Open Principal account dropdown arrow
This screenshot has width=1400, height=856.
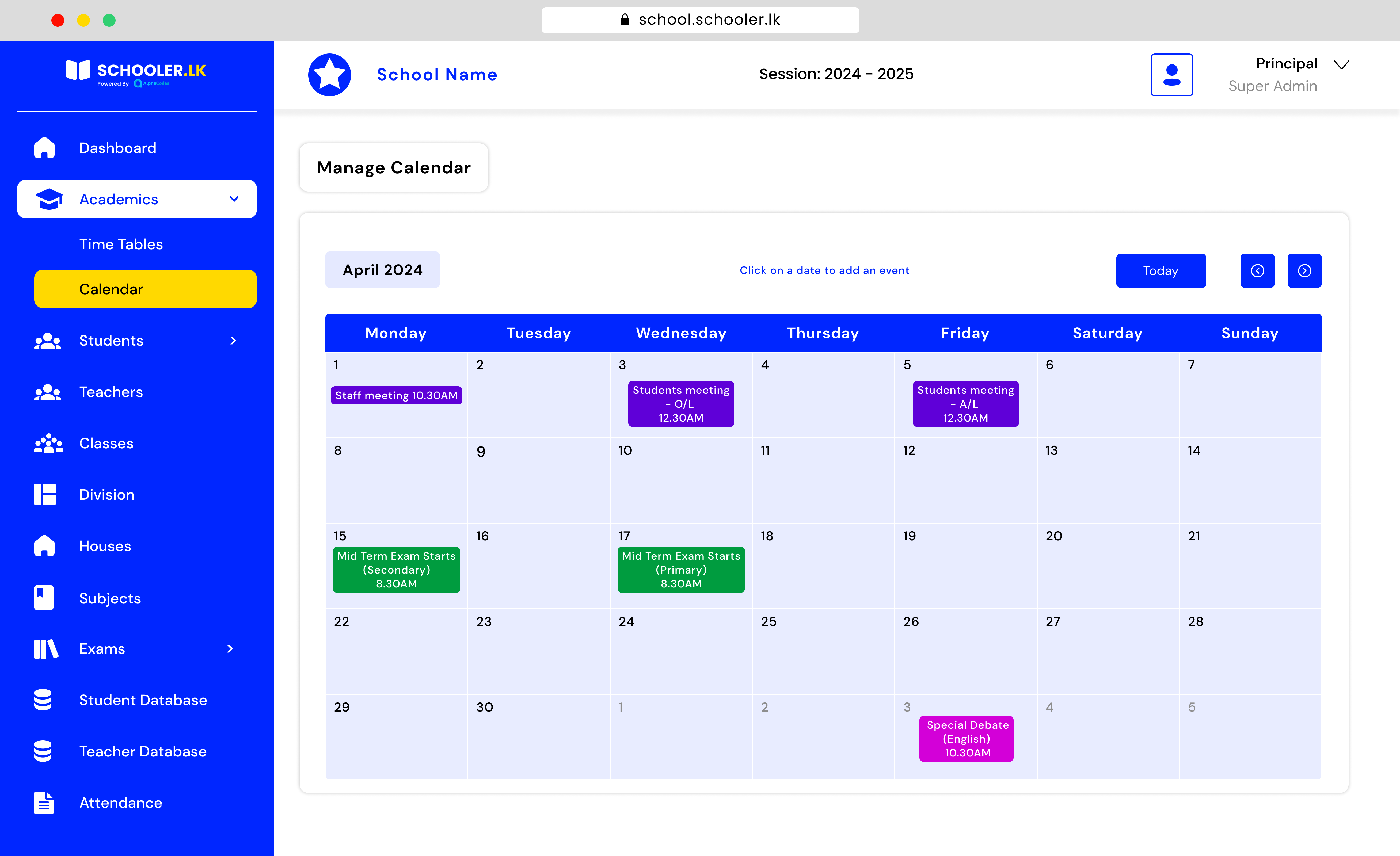tap(1341, 64)
